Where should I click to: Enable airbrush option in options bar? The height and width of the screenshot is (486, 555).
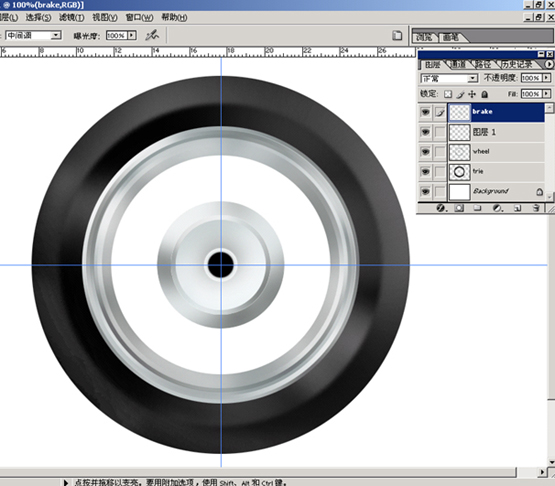[x=152, y=35]
